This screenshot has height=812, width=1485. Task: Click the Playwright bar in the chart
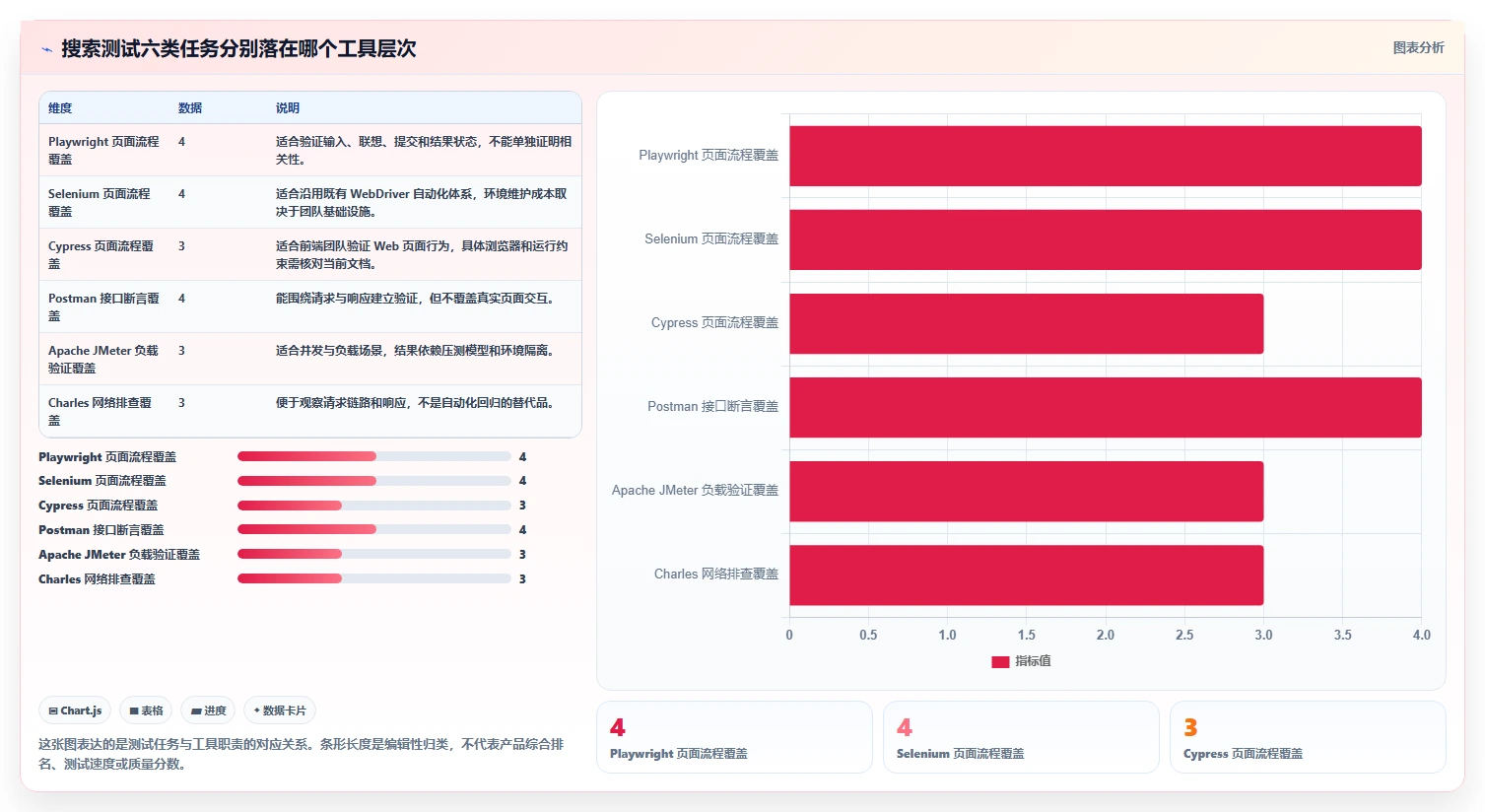pos(1106,156)
